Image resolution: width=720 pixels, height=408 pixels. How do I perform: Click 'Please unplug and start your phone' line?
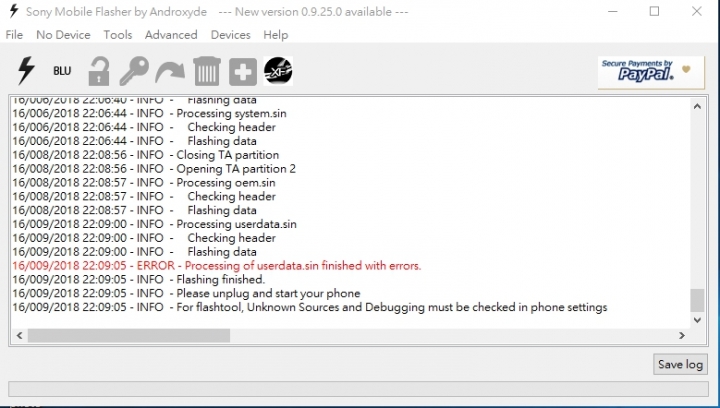click(186, 293)
